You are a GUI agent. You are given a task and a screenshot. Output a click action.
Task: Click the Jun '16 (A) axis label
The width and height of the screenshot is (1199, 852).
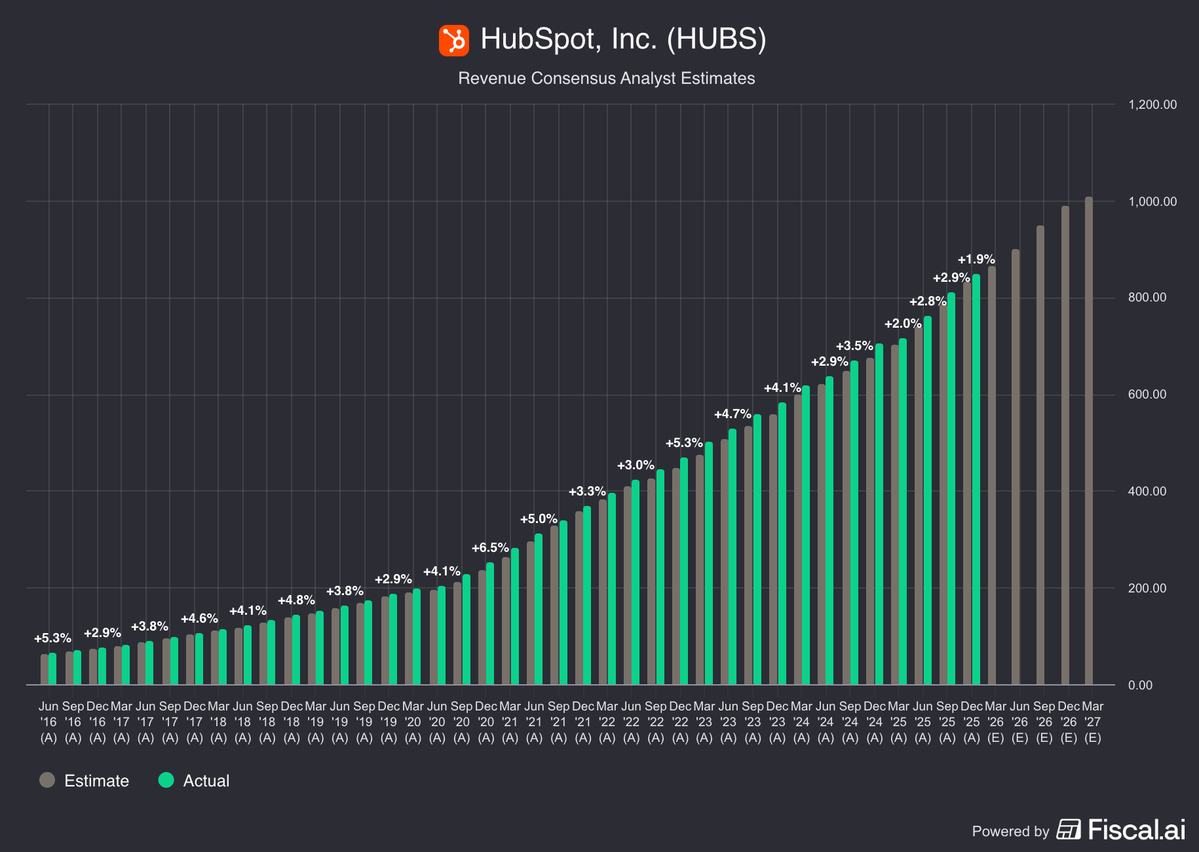pyautogui.click(x=48, y=722)
